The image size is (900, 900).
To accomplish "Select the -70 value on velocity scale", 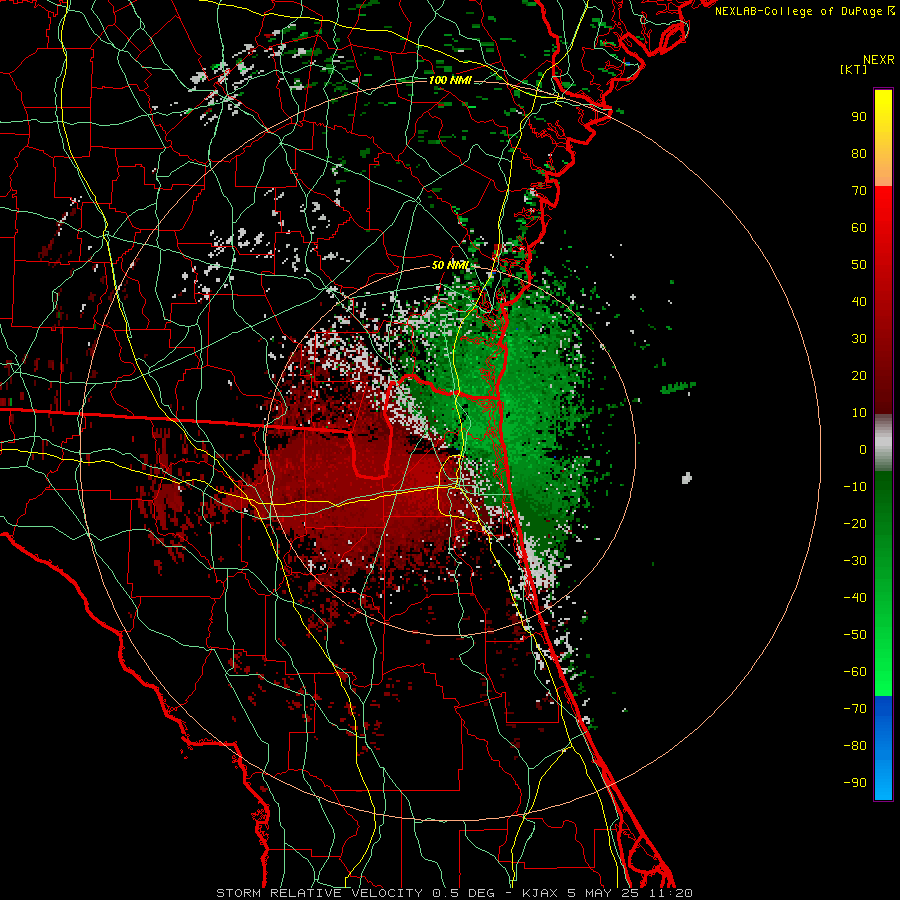I will (x=855, y=709).
